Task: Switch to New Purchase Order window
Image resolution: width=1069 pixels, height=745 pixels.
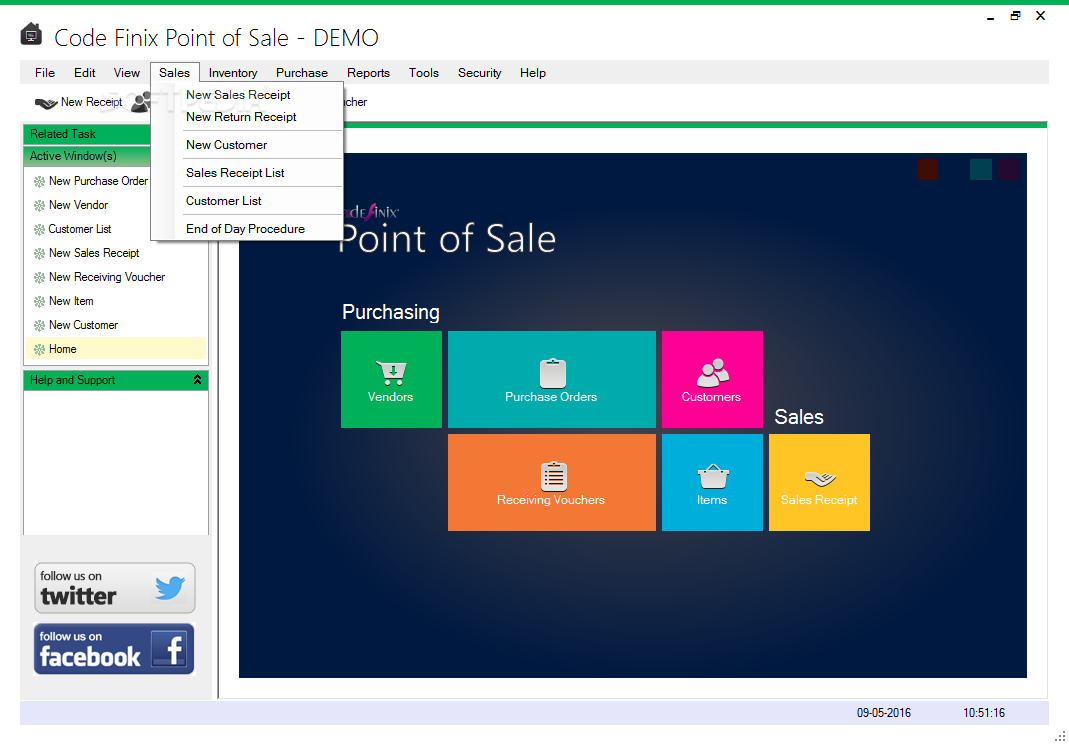Action: pyautogui.click(x=98, y=181)
